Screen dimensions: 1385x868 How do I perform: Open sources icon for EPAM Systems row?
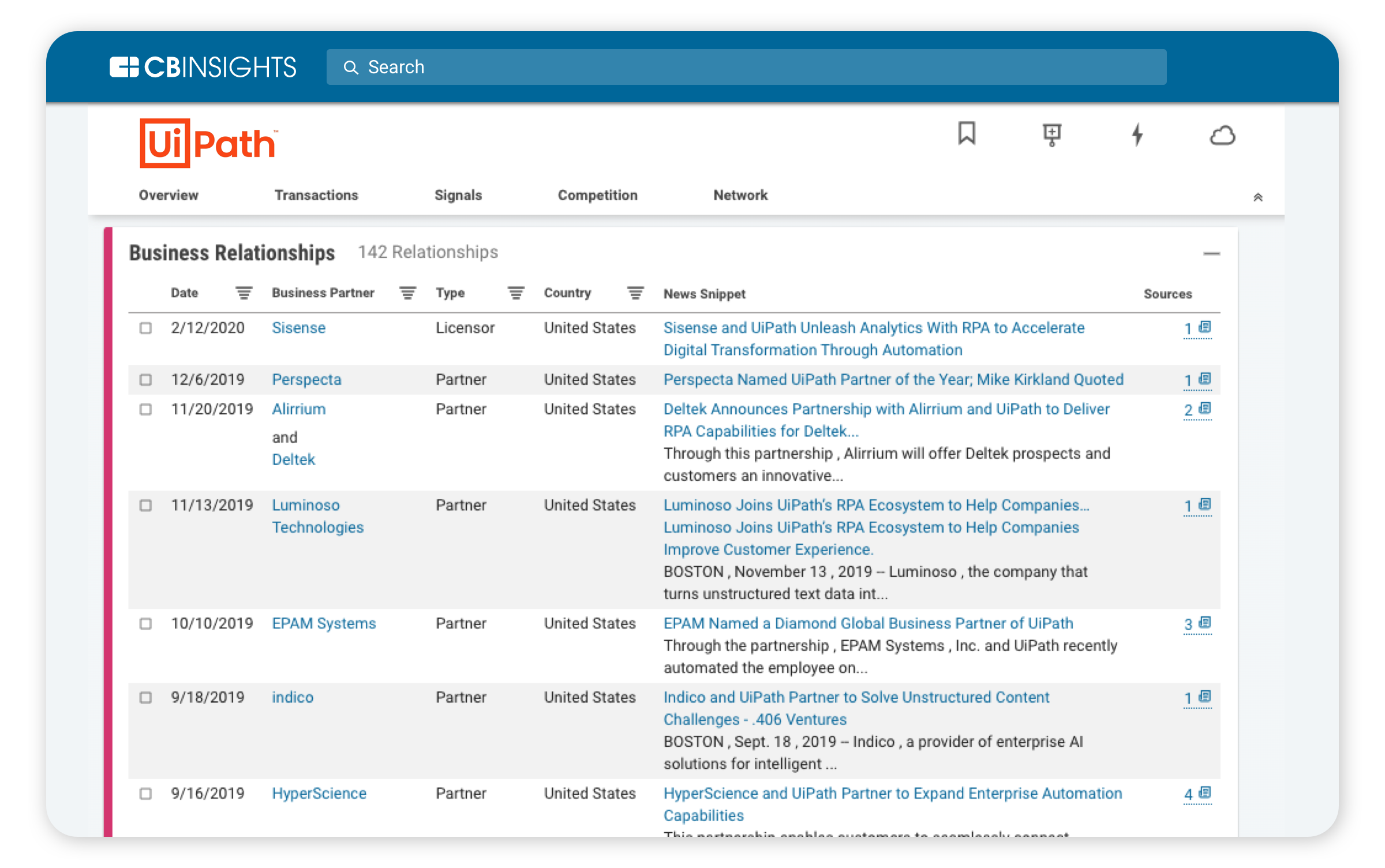pyautogui.click(x=1204, y=623)
